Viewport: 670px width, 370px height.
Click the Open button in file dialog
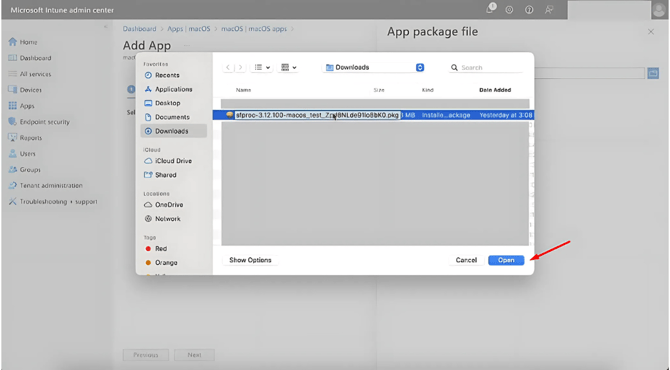[506, 260]
